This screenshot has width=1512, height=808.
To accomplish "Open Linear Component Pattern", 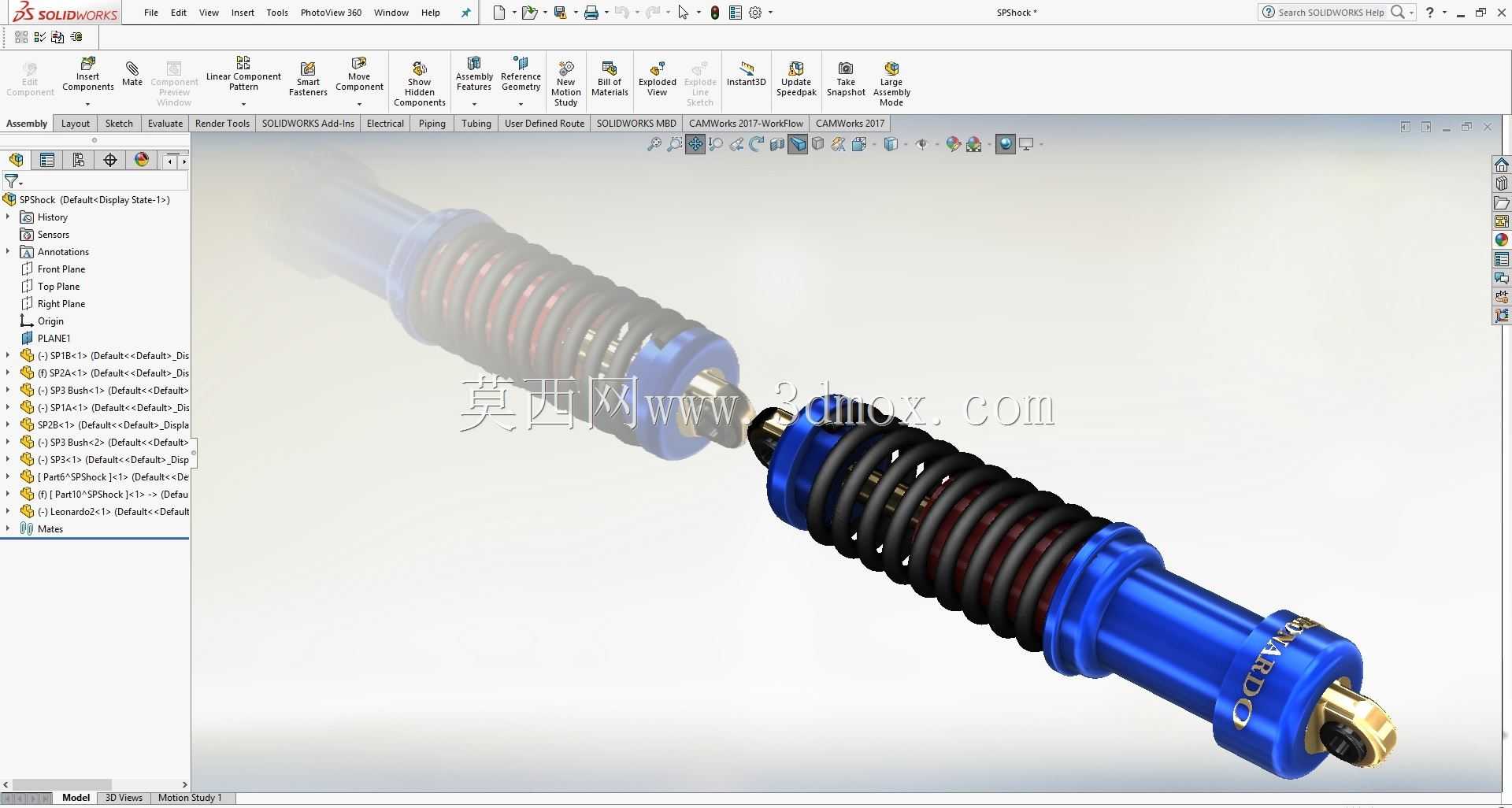I will [243, 73].
